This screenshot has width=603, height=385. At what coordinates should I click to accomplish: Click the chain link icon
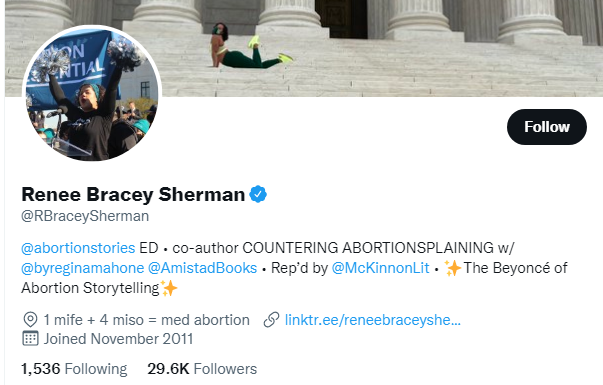tap(272, 320)
